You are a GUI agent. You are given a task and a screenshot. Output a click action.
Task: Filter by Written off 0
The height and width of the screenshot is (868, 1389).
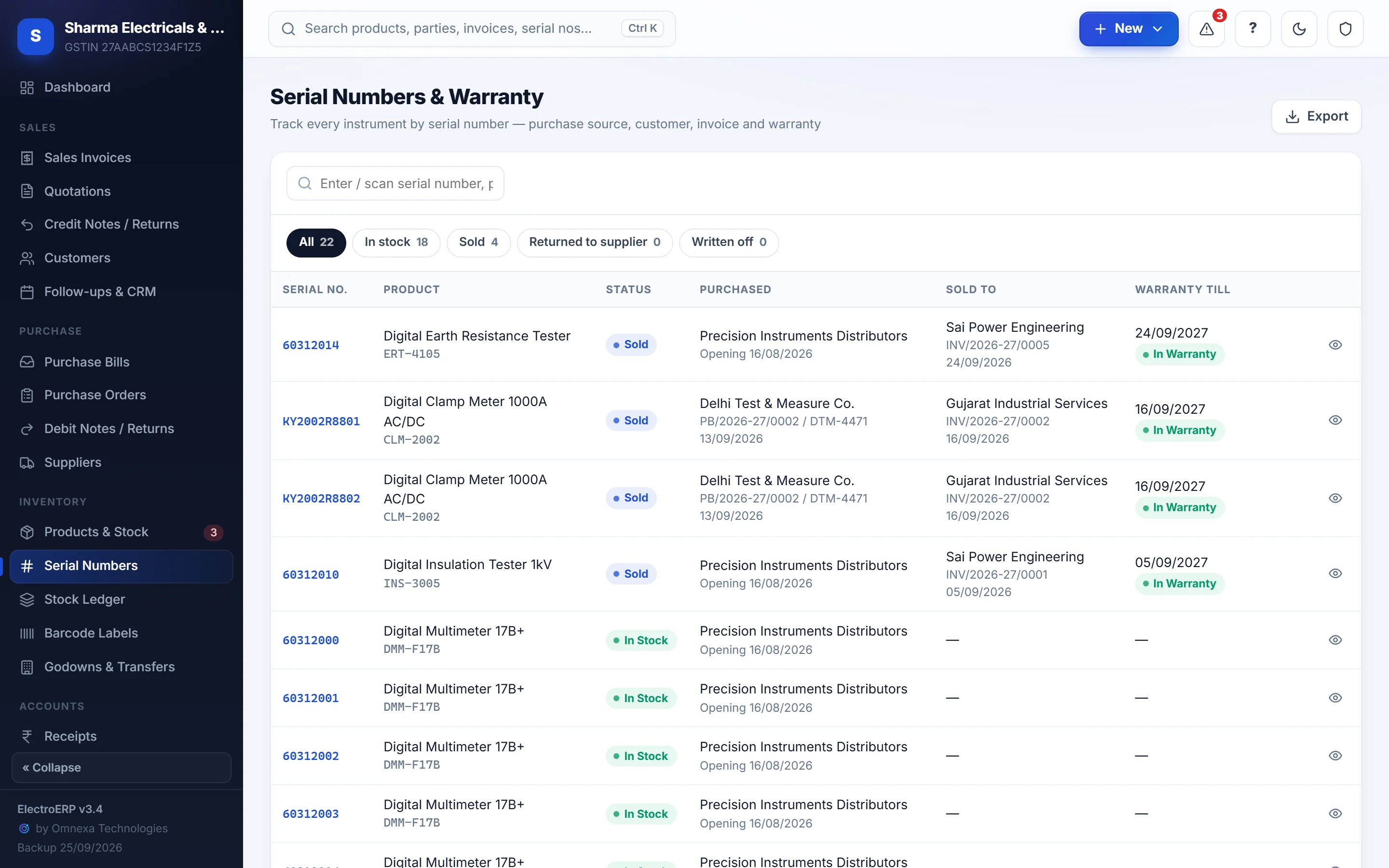[x=729, y=242]
